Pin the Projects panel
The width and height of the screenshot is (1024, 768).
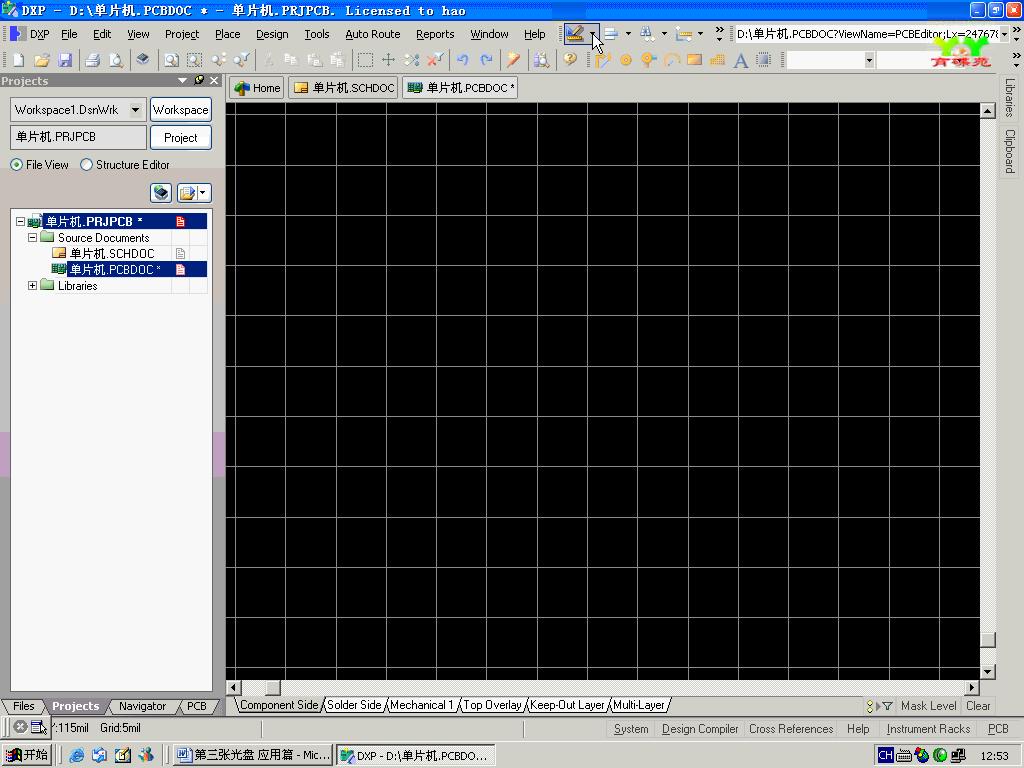click(x=199, y=80)
